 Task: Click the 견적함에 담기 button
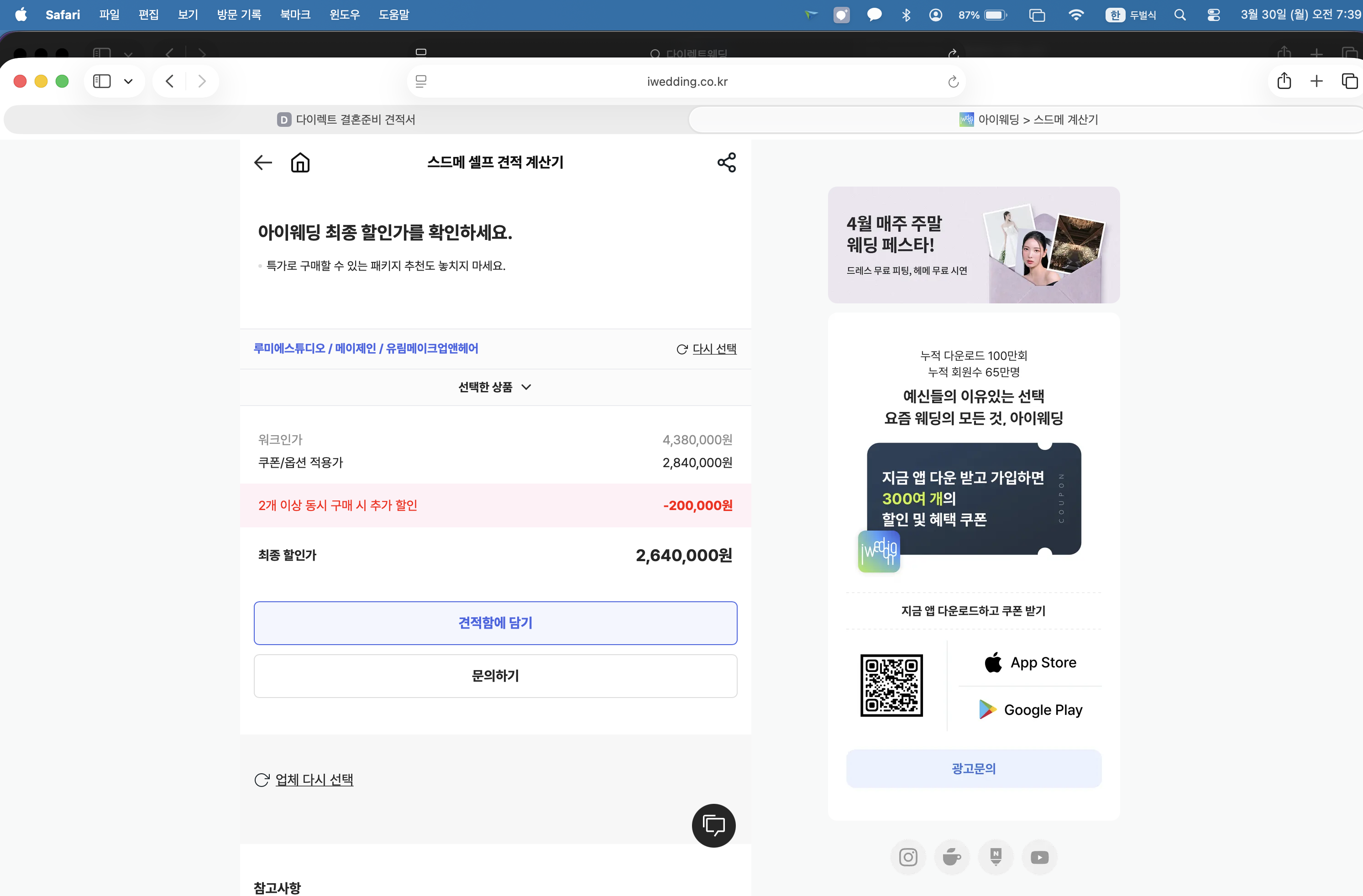tap(495, 623)
